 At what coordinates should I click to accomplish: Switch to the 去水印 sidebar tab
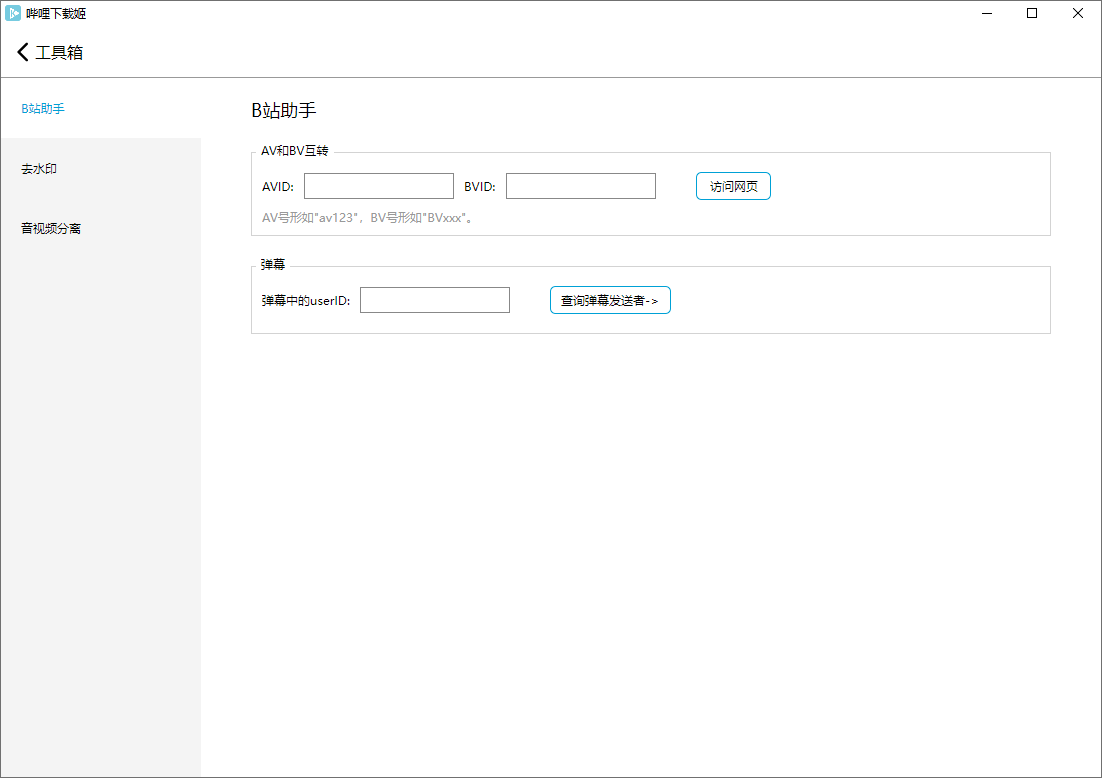pos(39,169)
